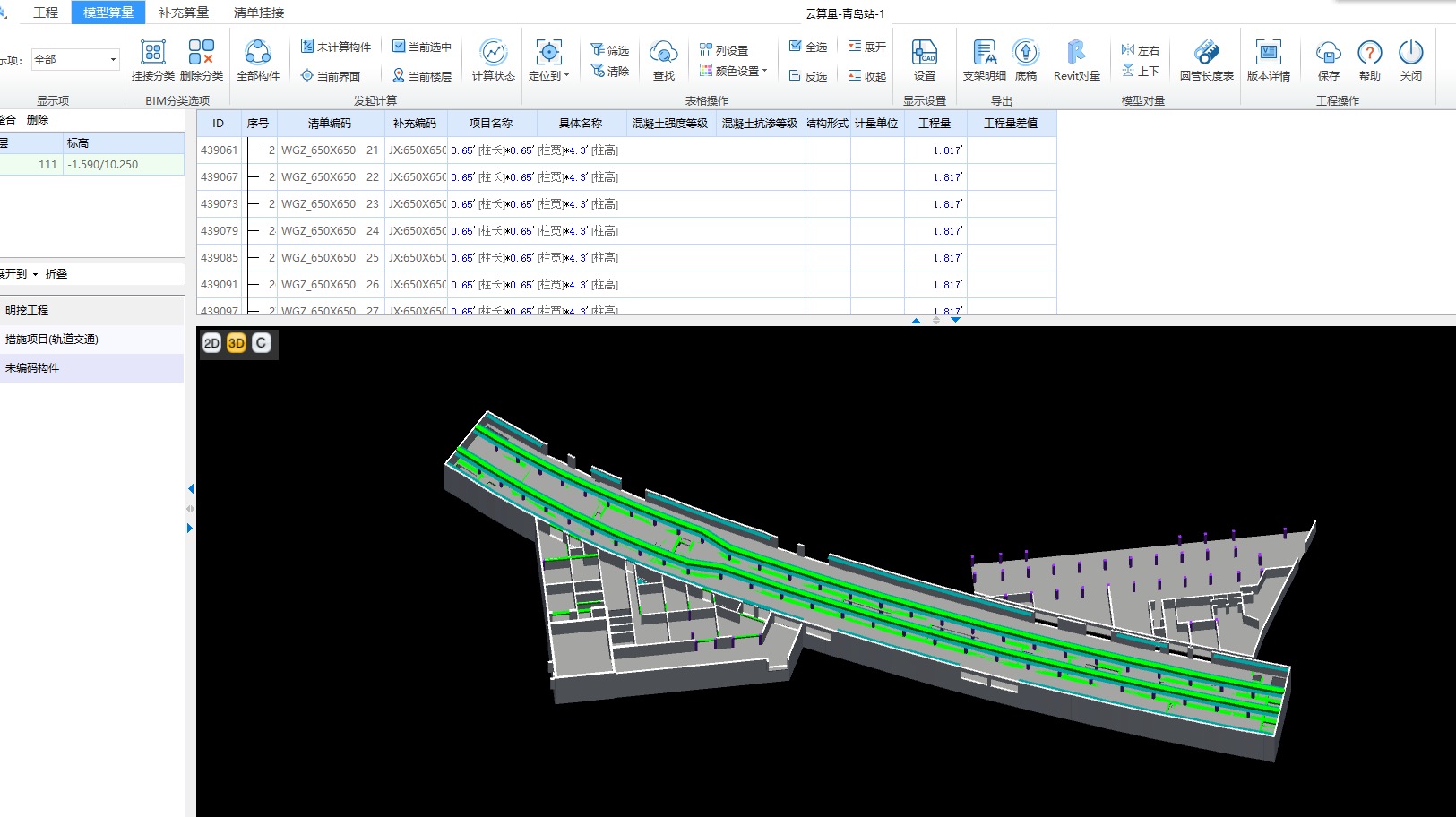
Task: Open the 清单挂接 tab
Action: [x=259, y=13]
